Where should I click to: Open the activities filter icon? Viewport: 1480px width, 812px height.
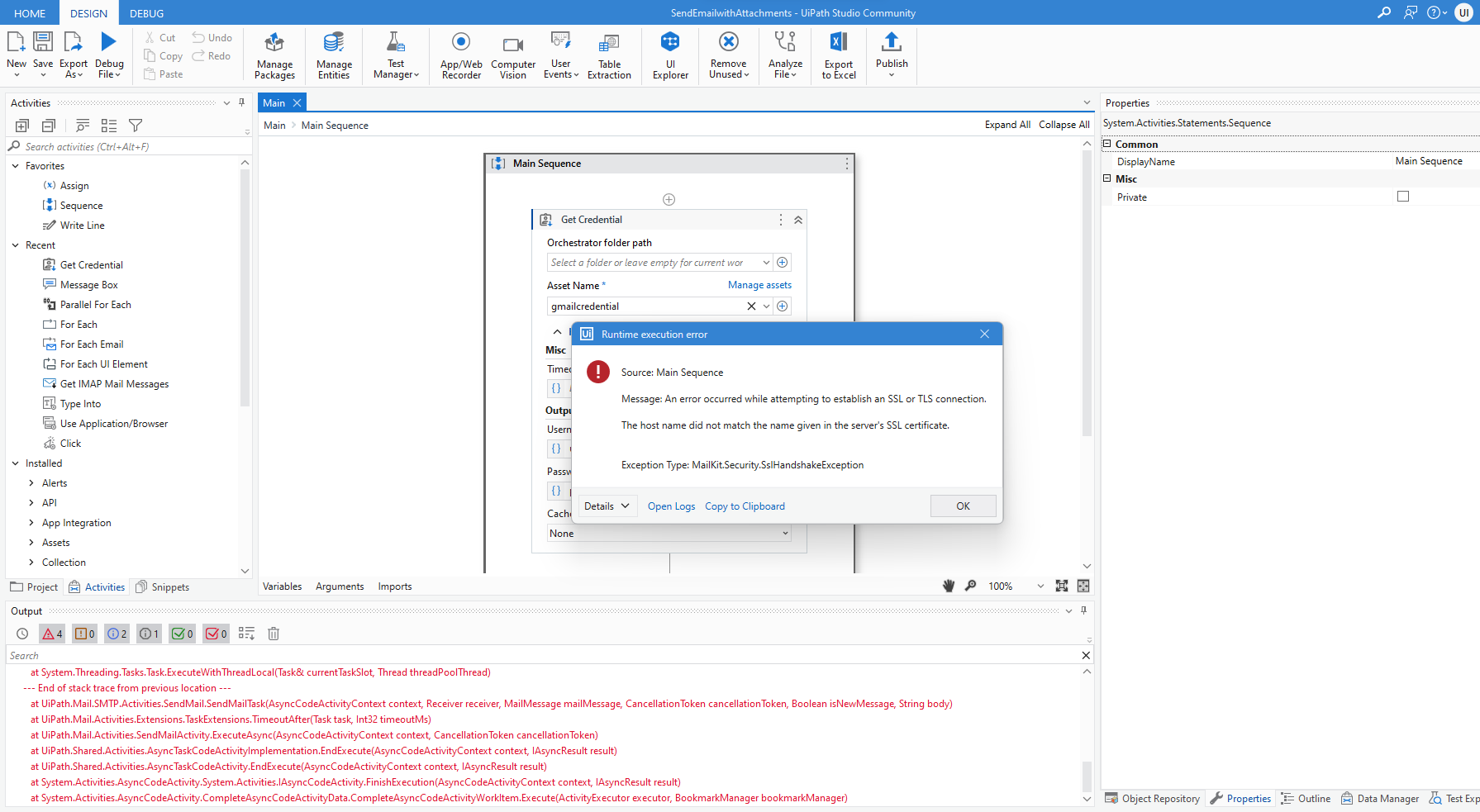(136, 126)
